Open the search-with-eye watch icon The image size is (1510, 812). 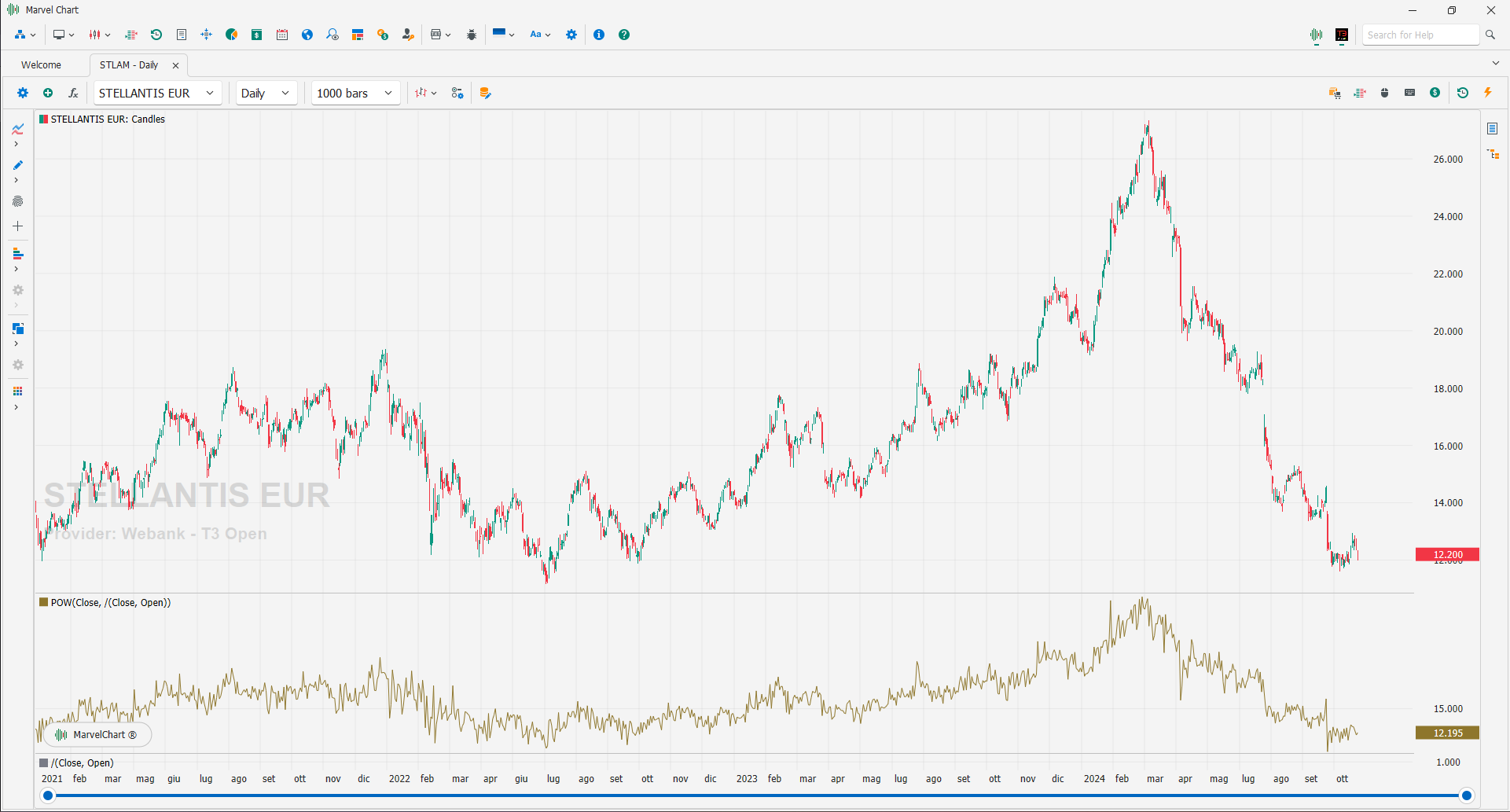tap(332, 35)
